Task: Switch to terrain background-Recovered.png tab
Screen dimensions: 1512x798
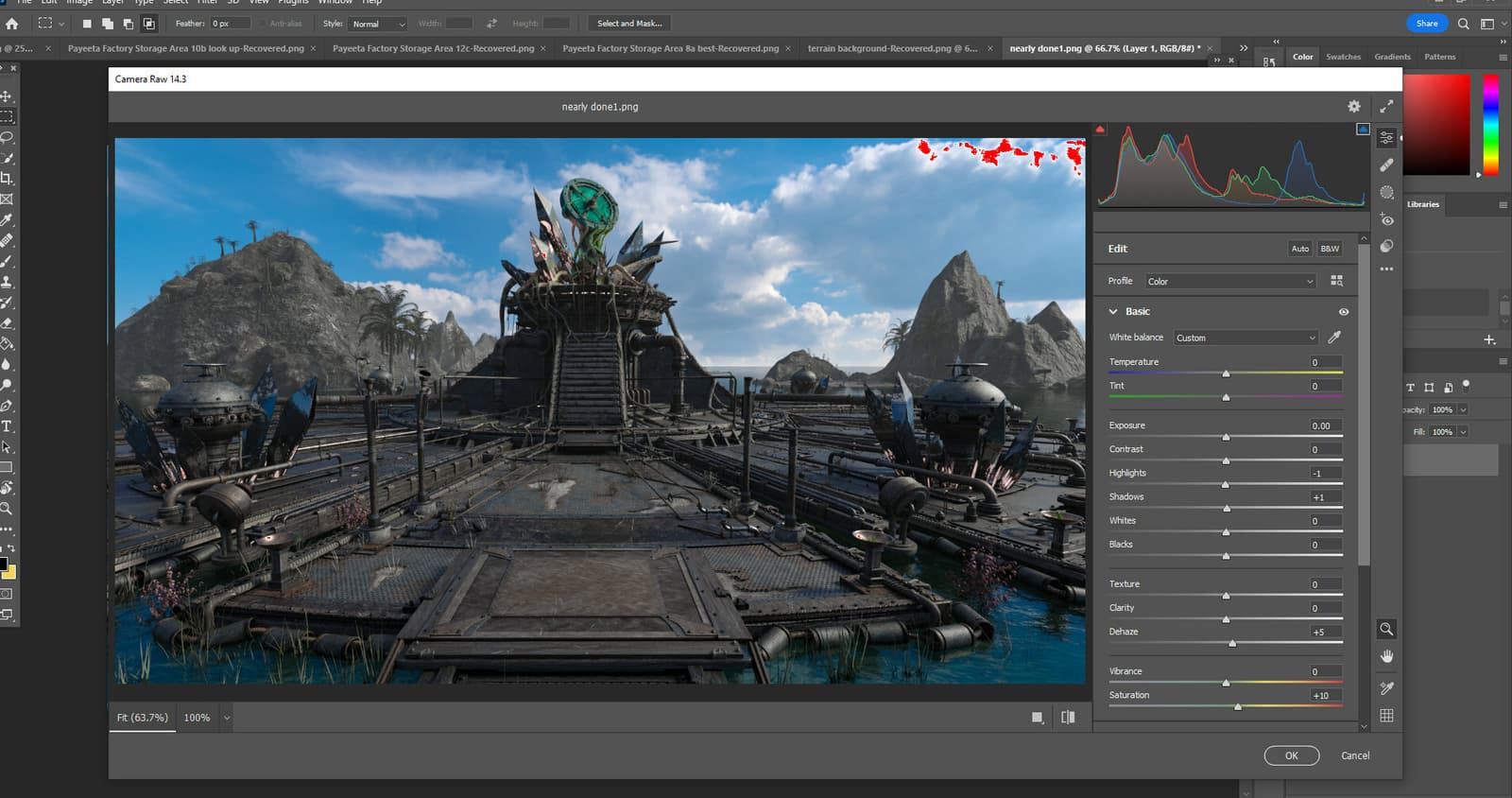Action: tap(892, 48)
